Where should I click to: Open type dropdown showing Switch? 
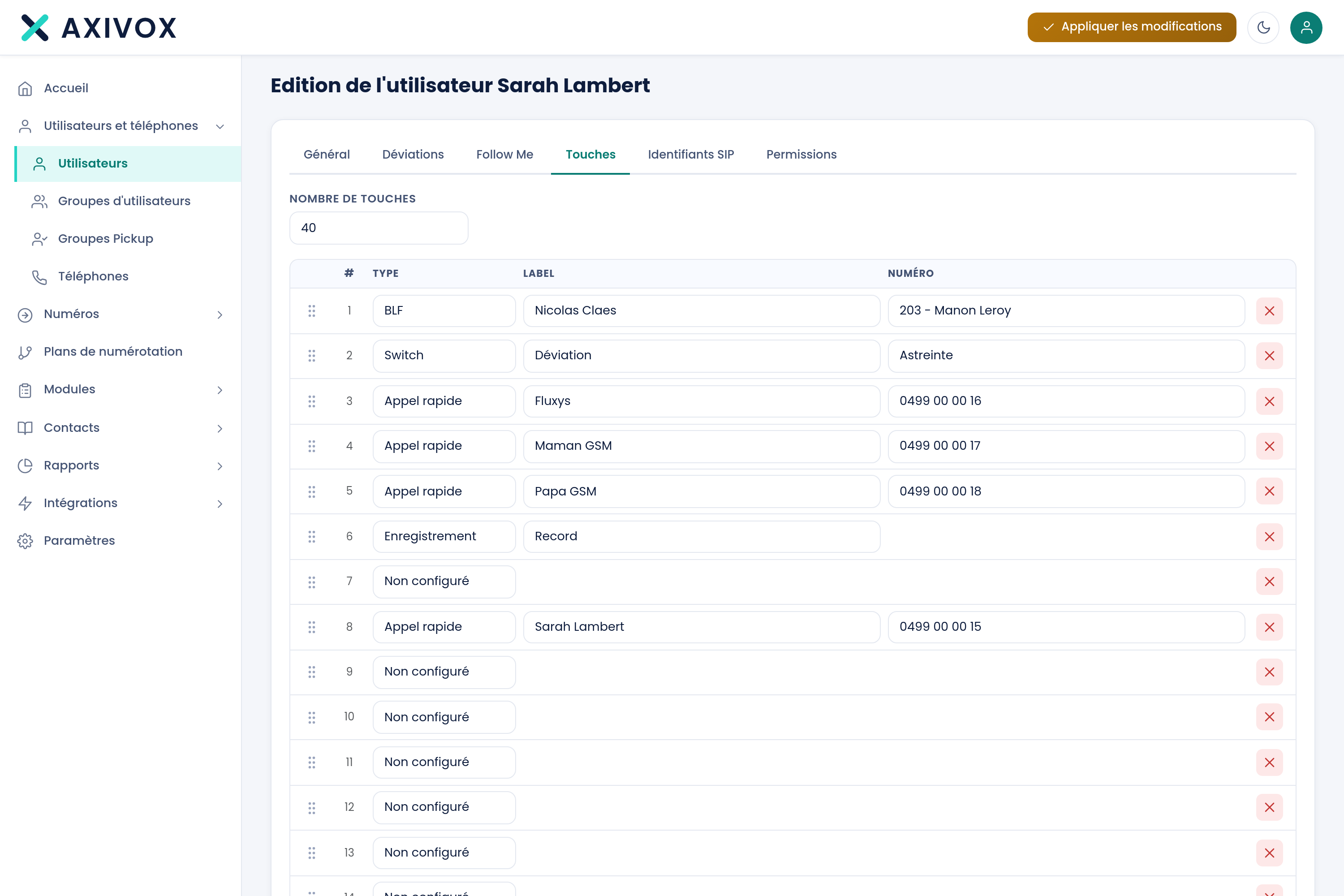[x=444, y=356]
